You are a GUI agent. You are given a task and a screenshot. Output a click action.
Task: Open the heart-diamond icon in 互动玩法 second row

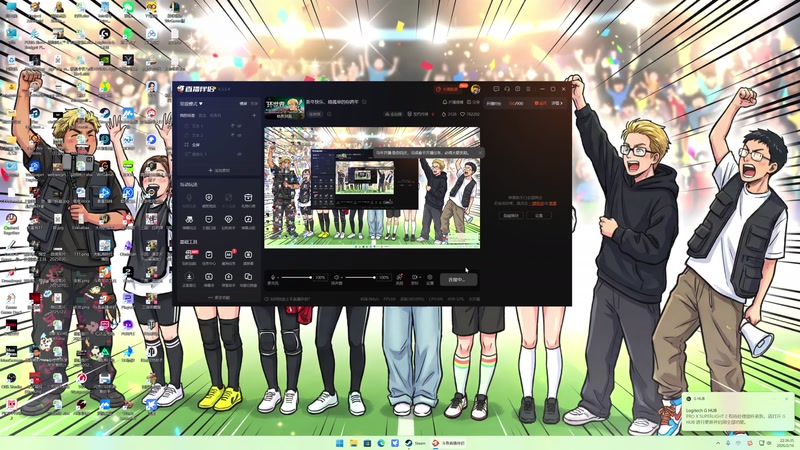228,221
